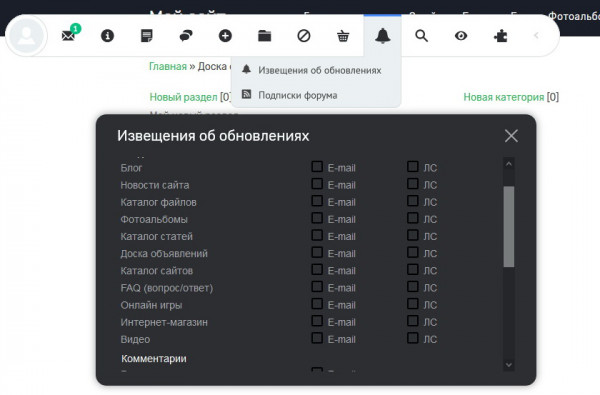Open the puzzle piece modules icon
Image resolution: width=600 pixels, height=395 pixels.
coord(501,36)
